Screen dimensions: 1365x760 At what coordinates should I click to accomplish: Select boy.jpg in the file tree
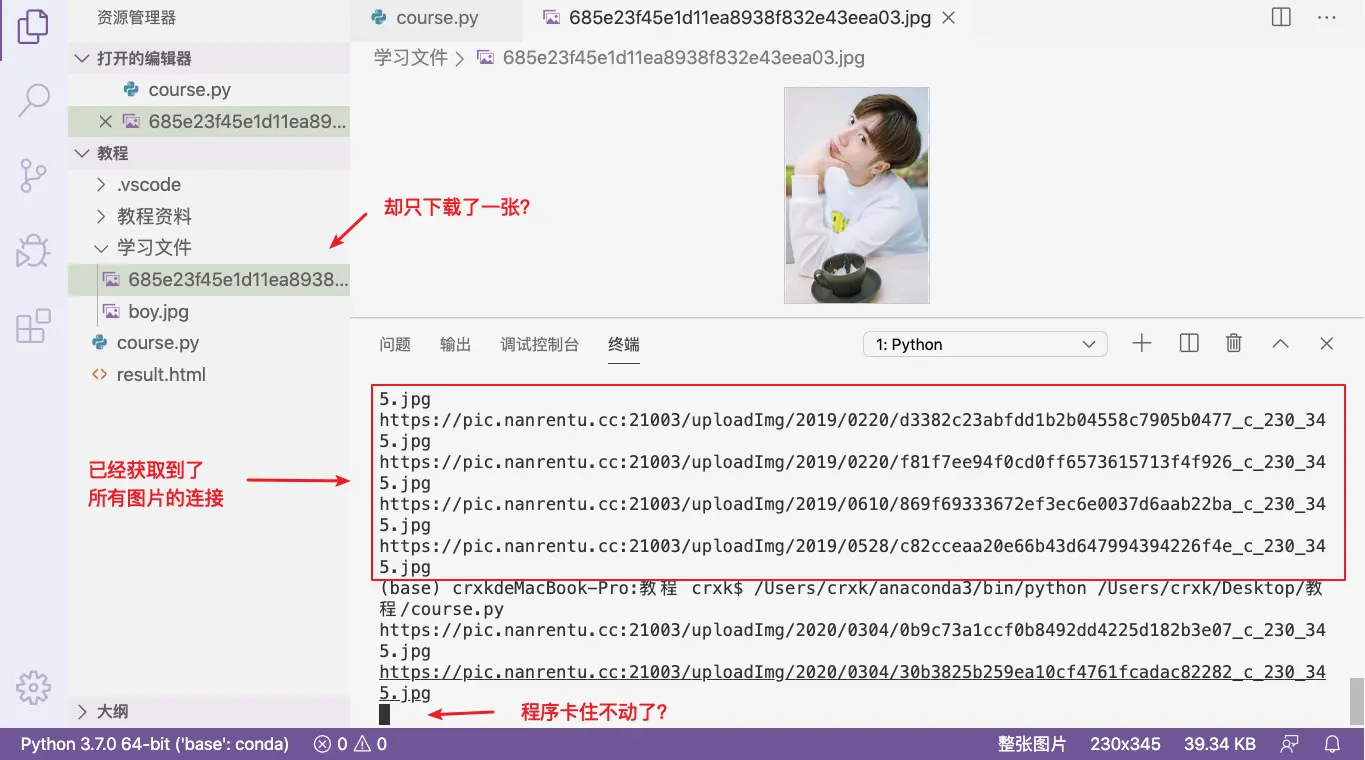coord(209,311)
